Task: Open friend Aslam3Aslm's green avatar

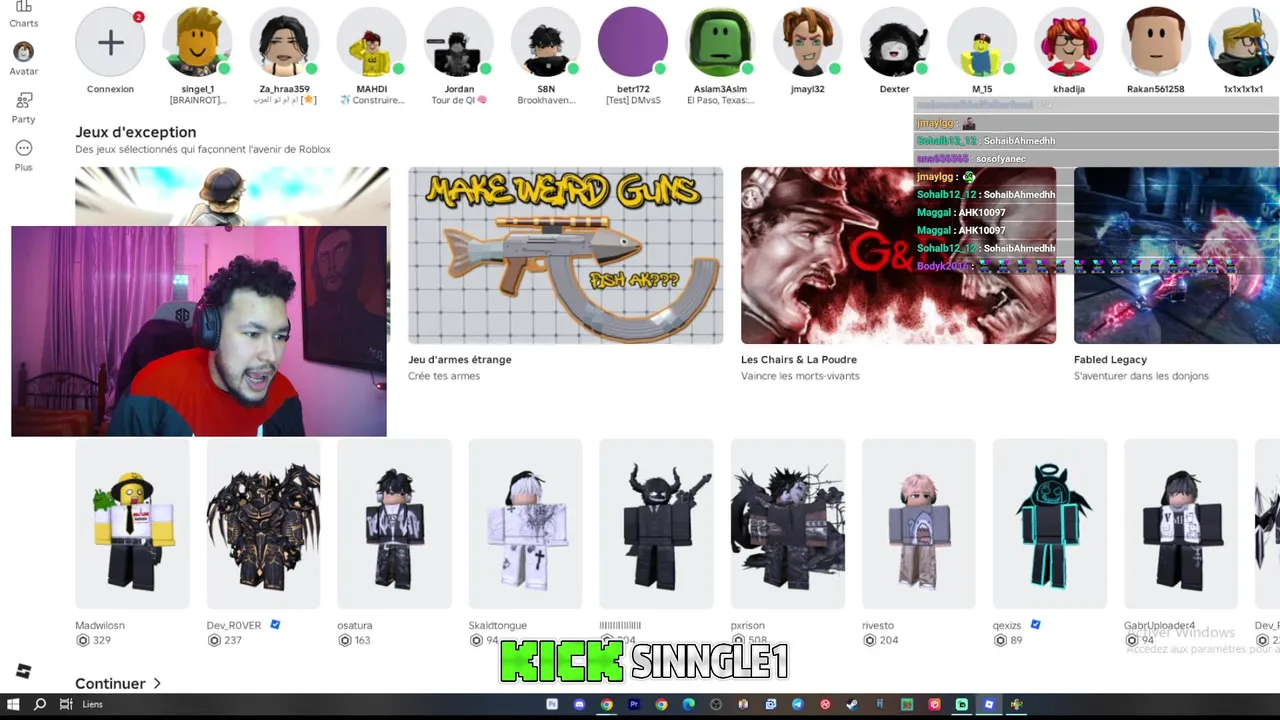Action: tap(720, 42)
